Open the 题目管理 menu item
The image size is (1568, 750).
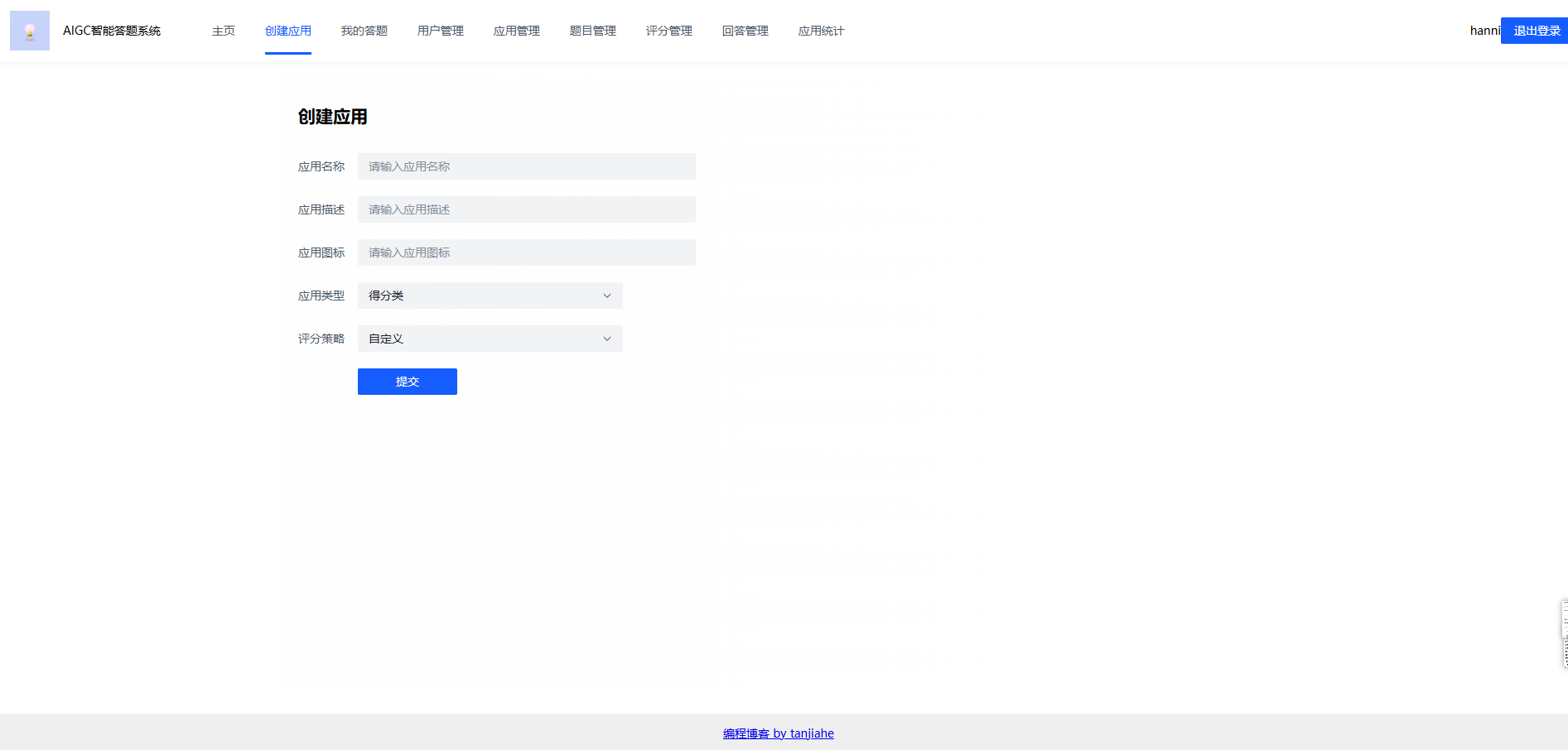tap(593, 31)
